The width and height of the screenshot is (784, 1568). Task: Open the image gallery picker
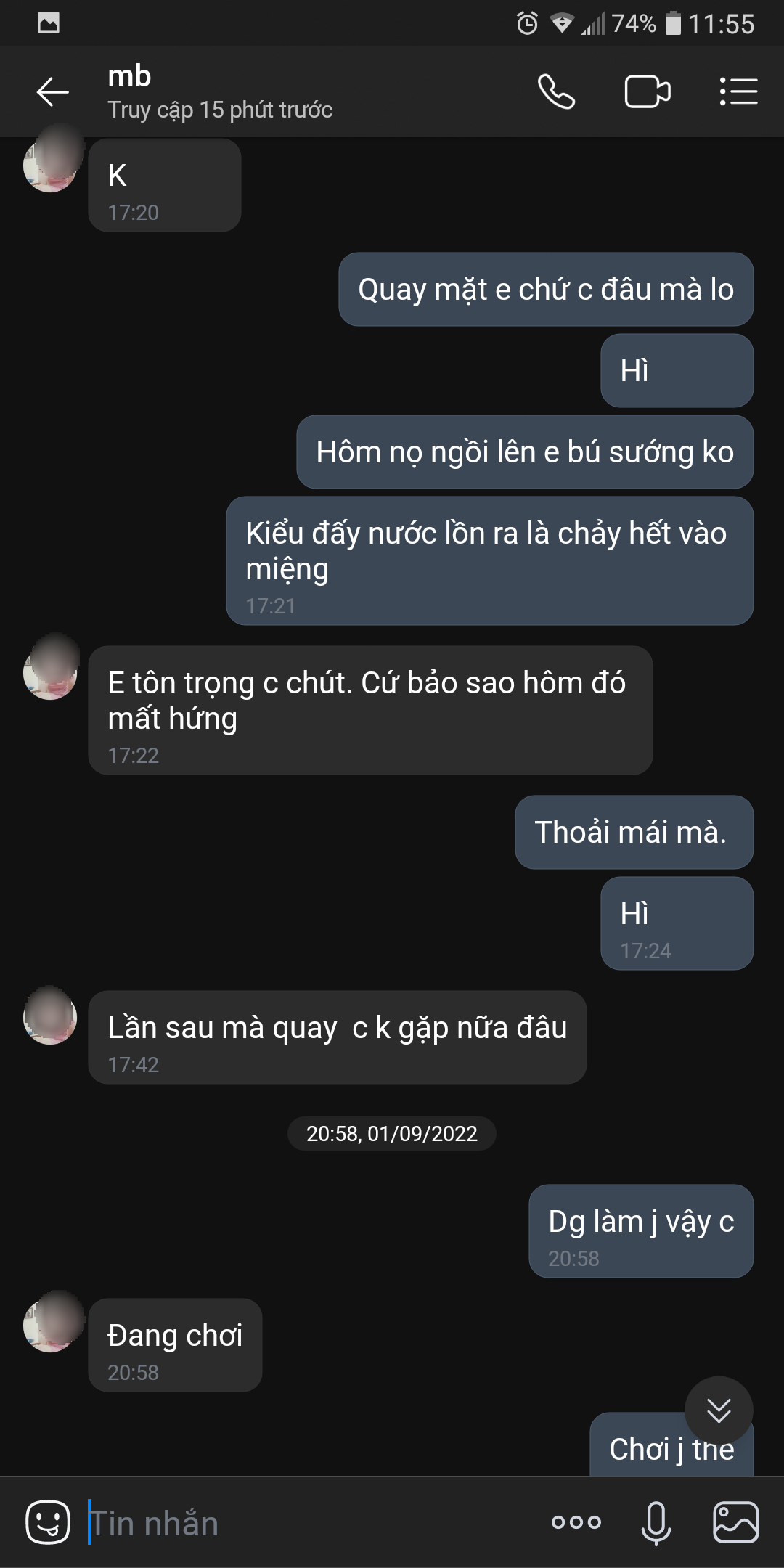735,1522
